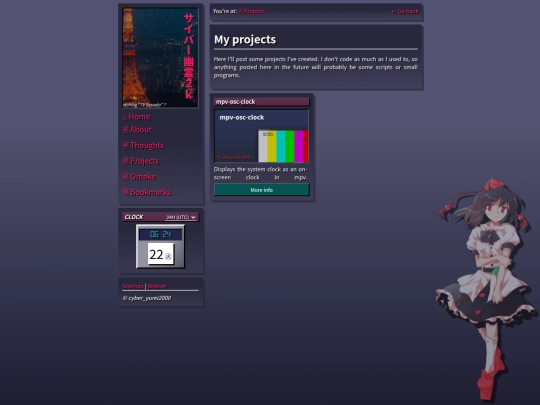Open More info for mpv-osc-clock
The image size is (540, 405).
[x=262, y=190]
